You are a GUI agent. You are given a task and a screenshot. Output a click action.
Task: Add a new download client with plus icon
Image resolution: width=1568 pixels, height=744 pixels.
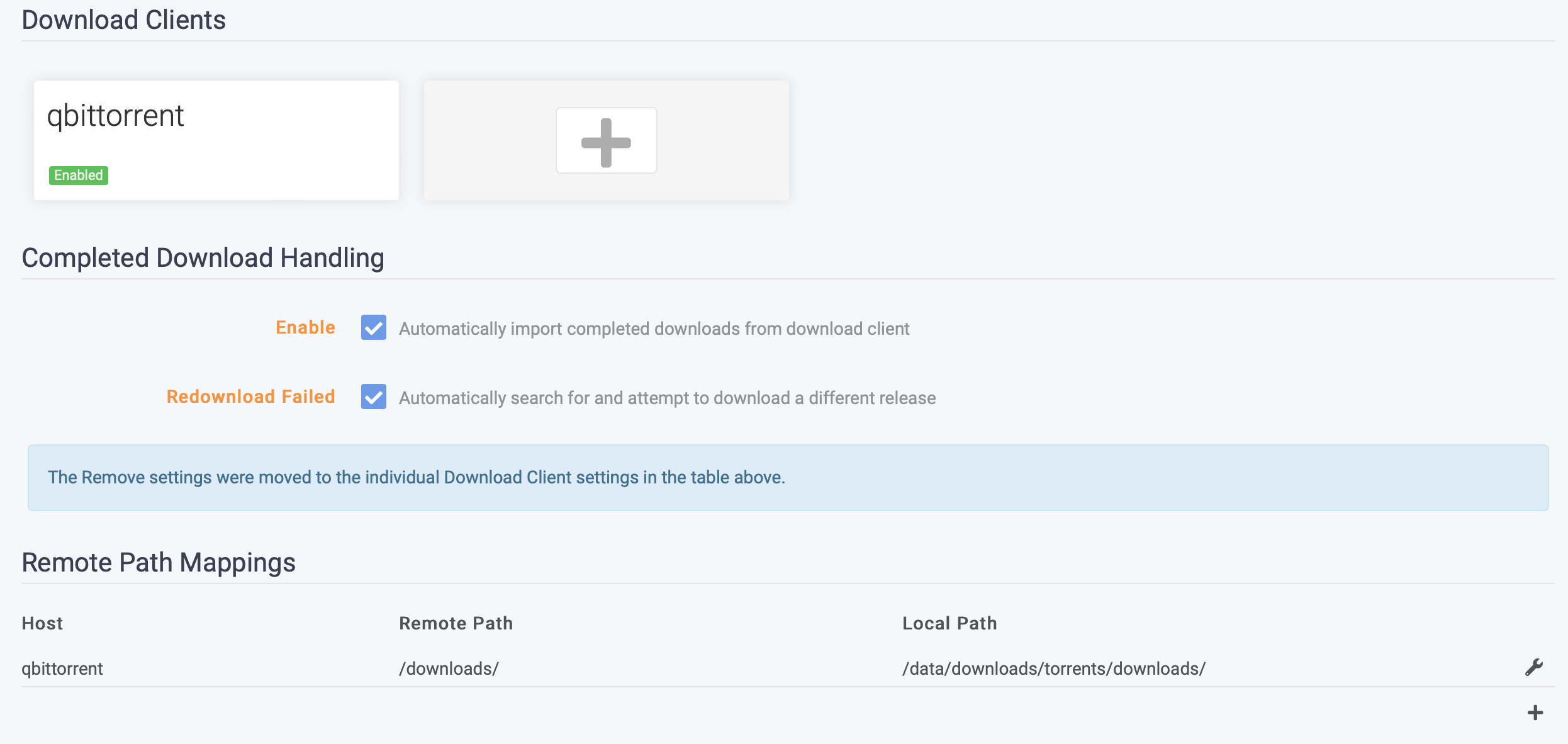pos(606,140)
